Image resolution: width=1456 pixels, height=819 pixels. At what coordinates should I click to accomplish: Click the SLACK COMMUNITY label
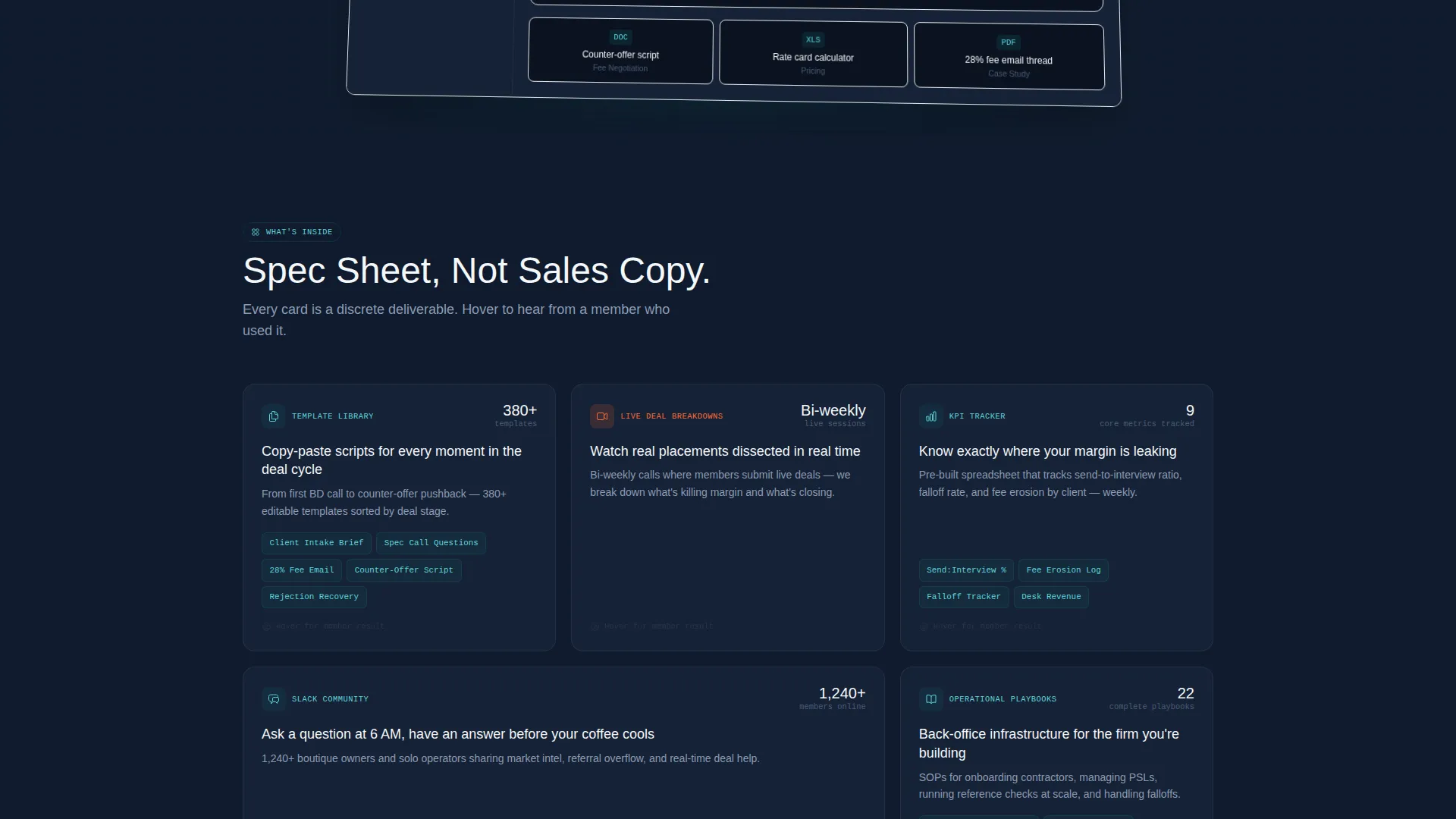(x=330, y=699)
